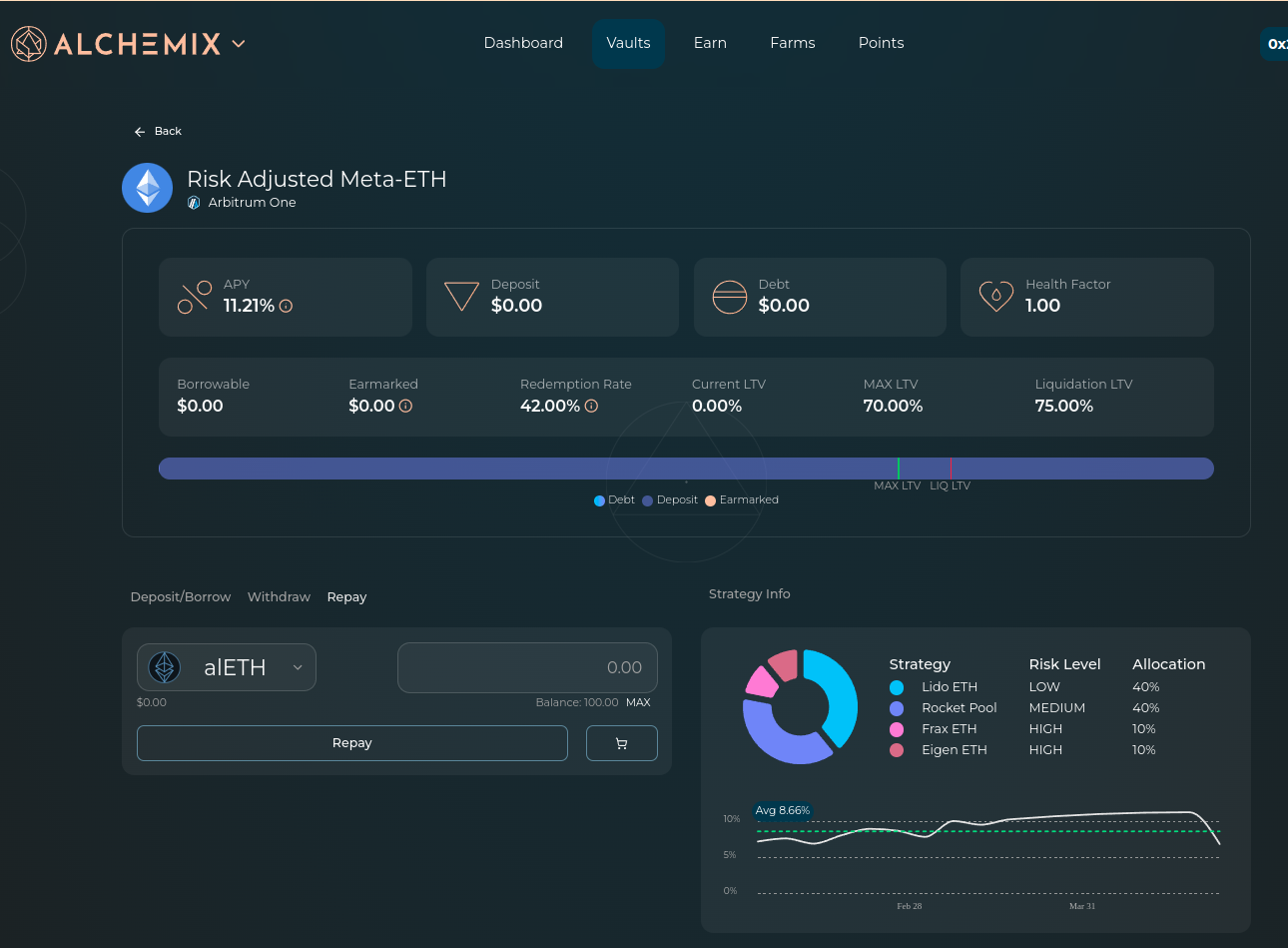Expand the Alchemix logo chevron menu
Image resolution: width=1288 pixels, height=948 pixels.
pos(239,44)
